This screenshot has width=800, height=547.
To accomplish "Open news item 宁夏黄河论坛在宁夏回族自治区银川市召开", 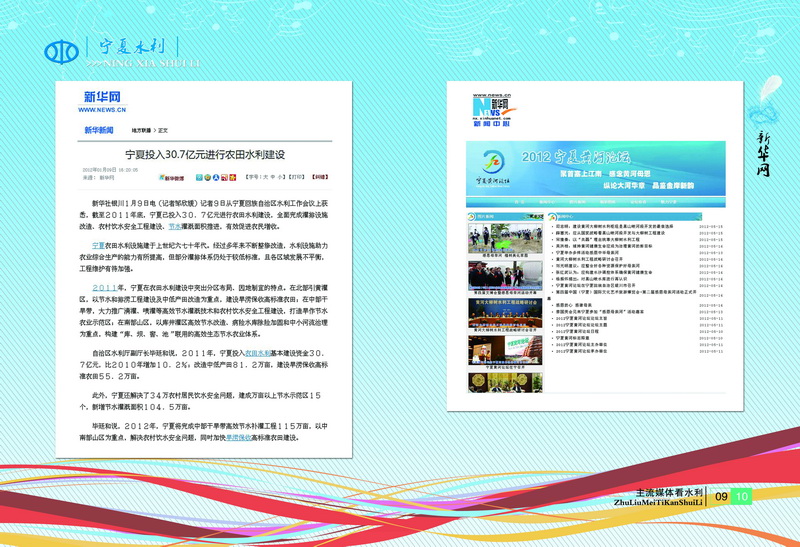I will click(x=595, y=286).
